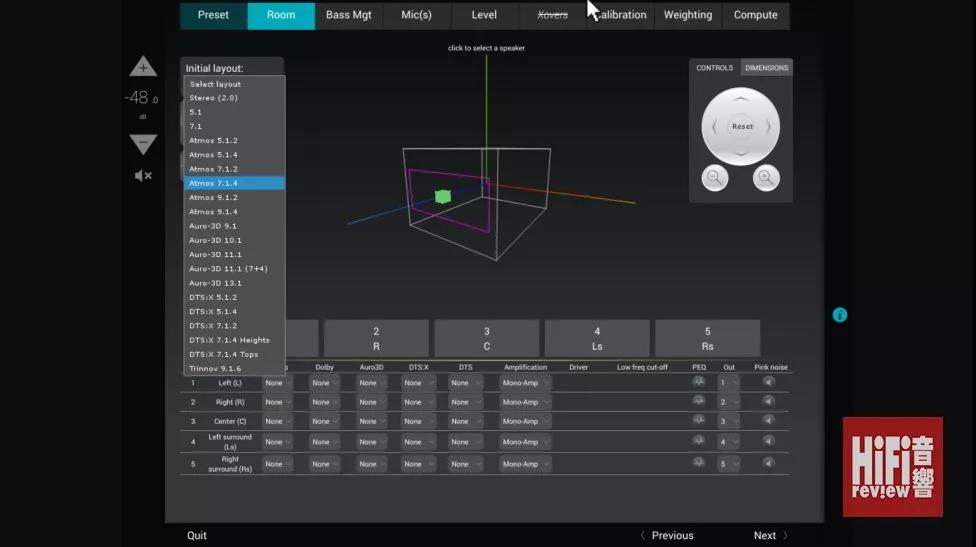Rotate view up with the control pad arrow
Viewport: 976px width, 547px height.
tap(741, 98)
